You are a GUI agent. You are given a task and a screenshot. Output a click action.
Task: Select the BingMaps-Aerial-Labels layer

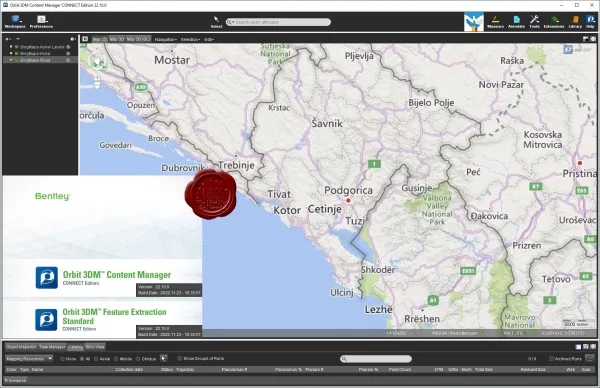coord(42,47)
